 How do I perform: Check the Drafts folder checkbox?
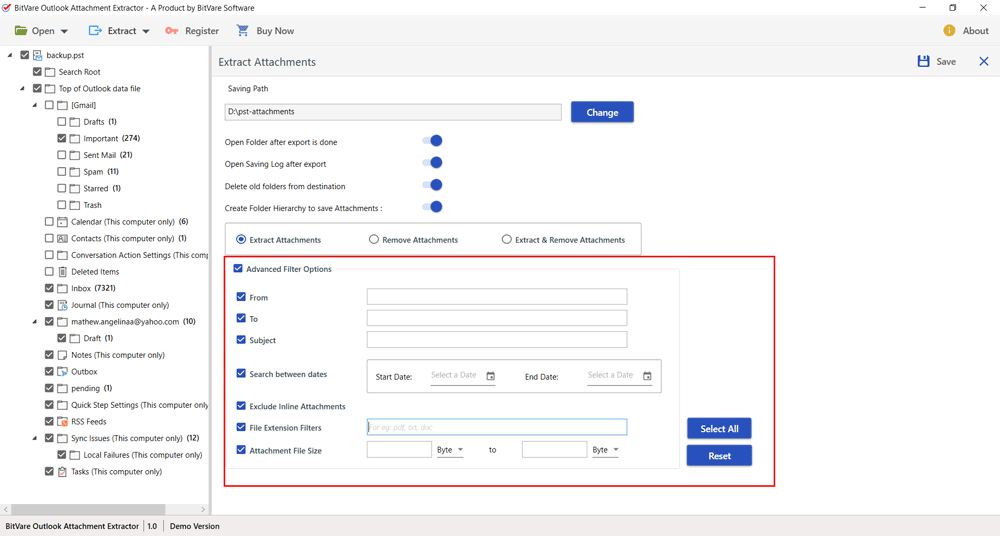(62, 122)
